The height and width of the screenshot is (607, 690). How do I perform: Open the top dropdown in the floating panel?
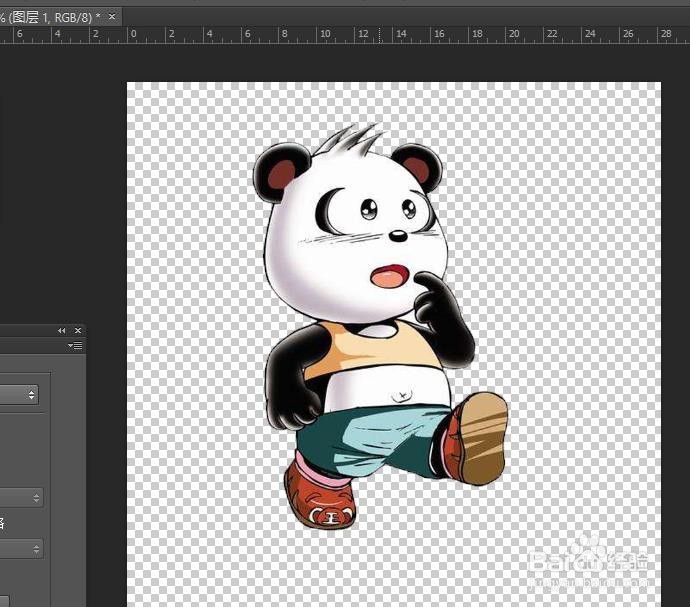(x=19, y=394)
